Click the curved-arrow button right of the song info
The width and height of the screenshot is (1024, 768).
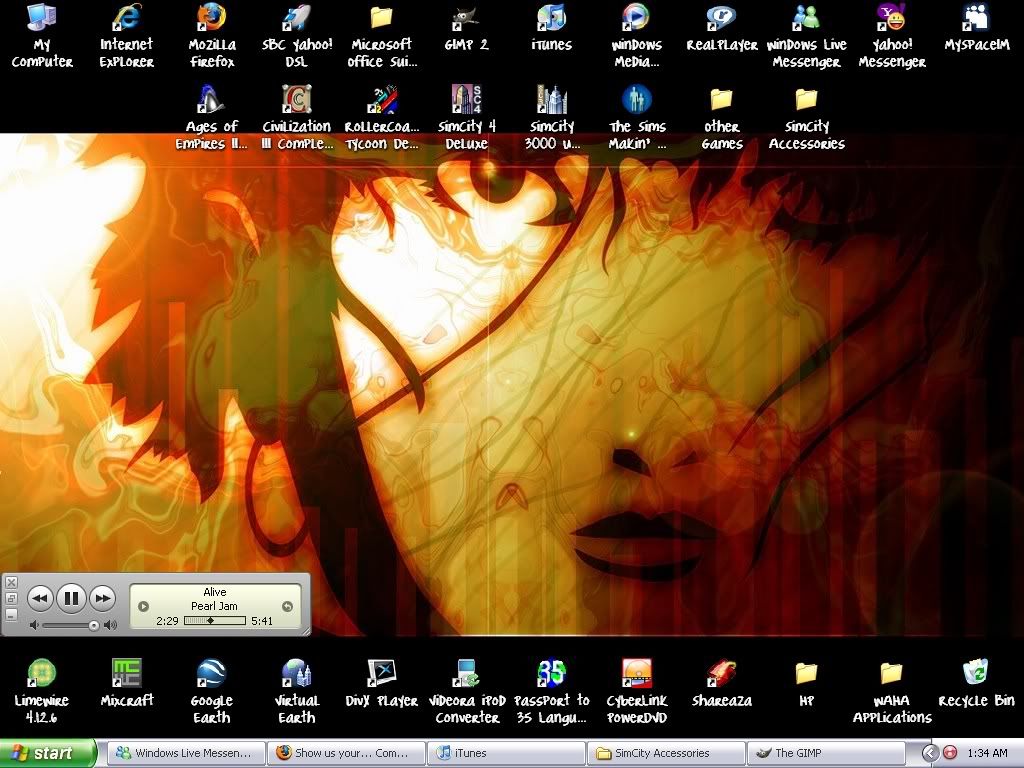coord(287,606)
